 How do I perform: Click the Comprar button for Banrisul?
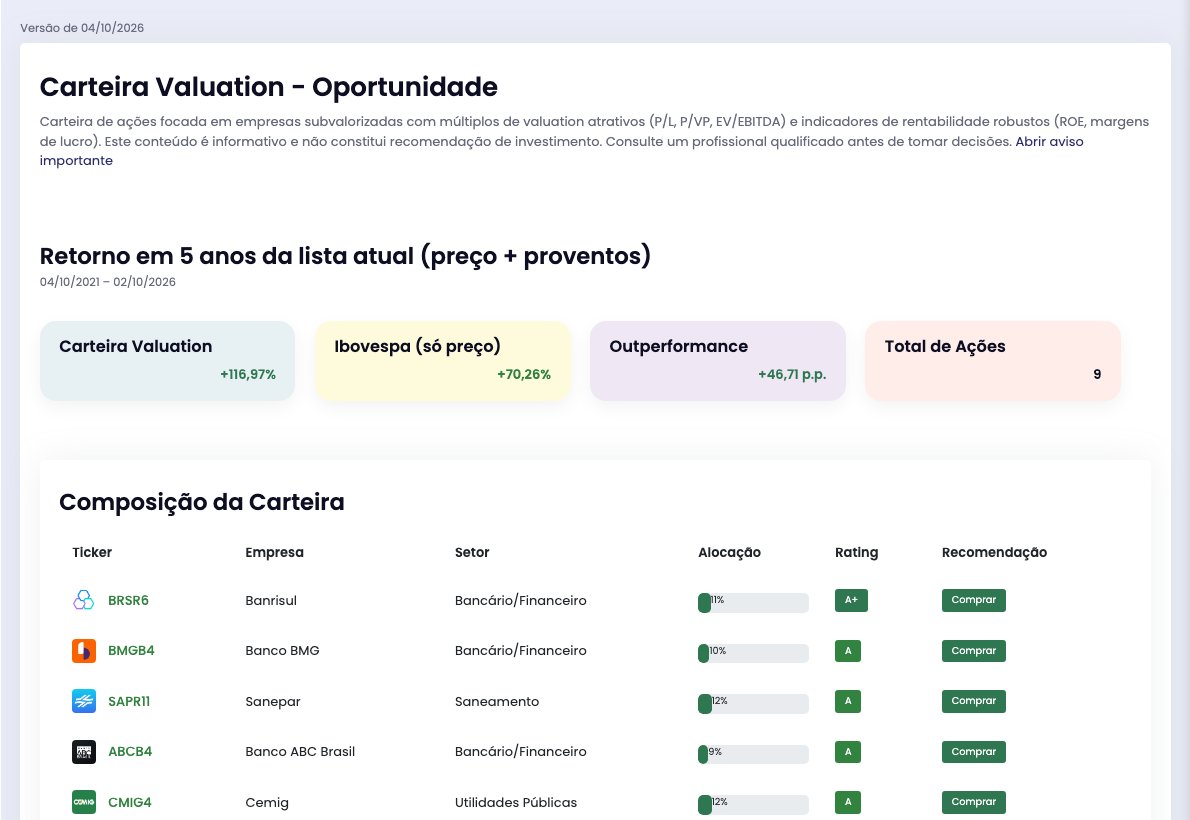(x=974, y=600)
